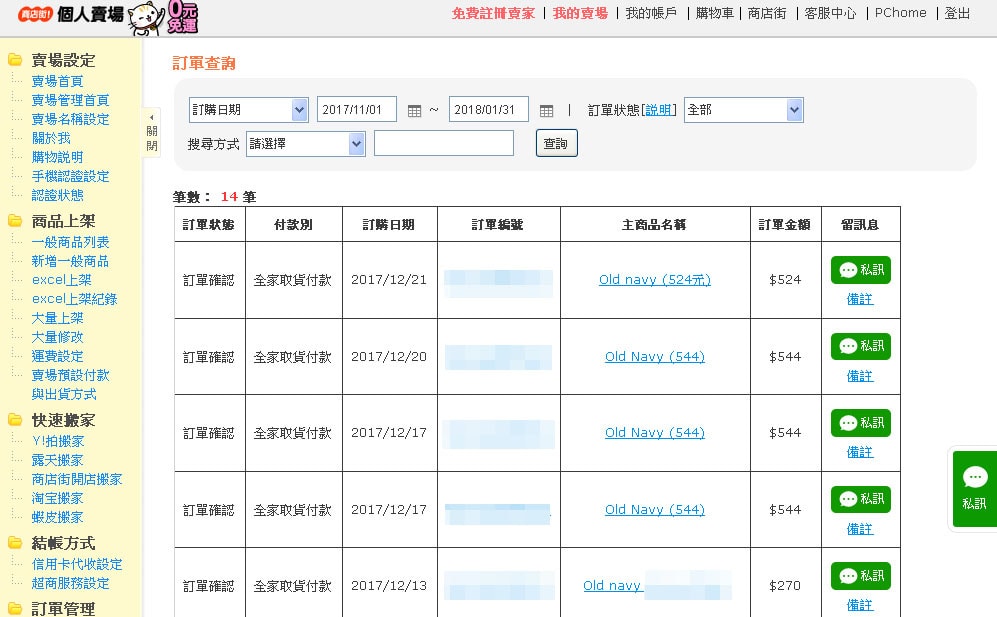Click the cat mascot logo in header
The height and width of the screenshot is (617, 997).
(x=146, y=18)
